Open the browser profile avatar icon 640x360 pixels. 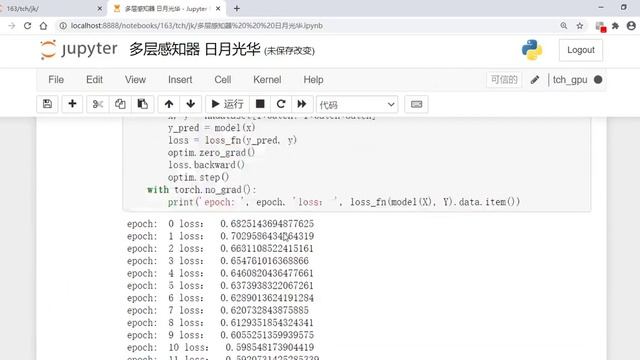(x=631, y=26)
